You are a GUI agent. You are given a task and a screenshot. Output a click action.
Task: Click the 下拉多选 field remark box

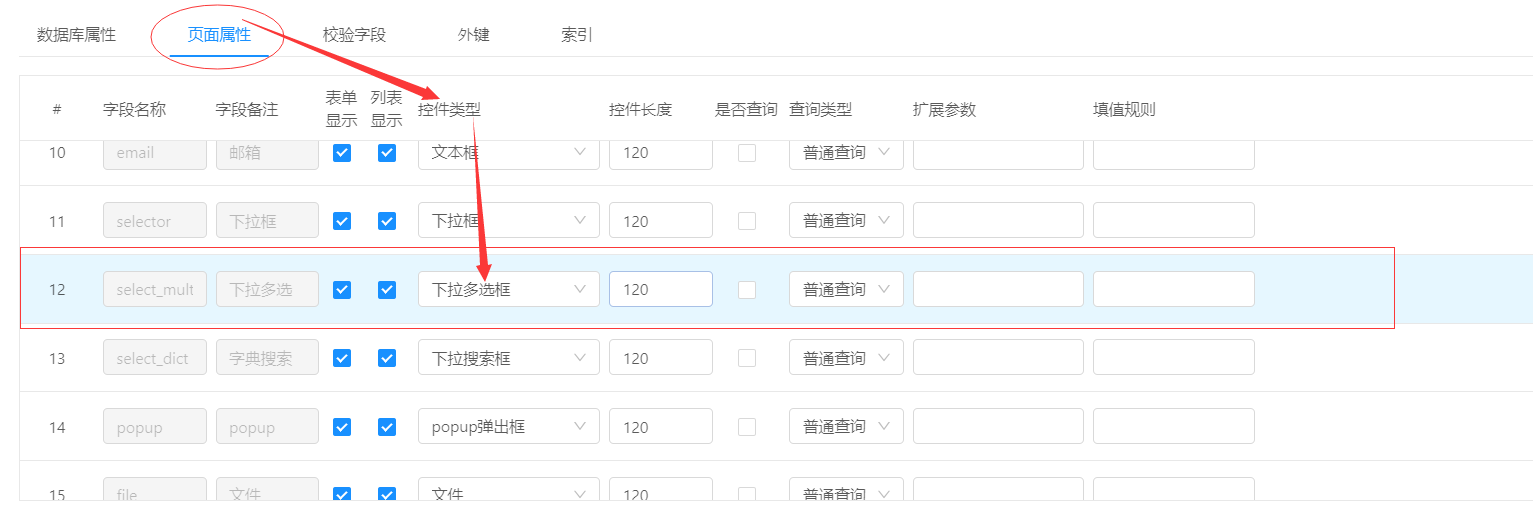pos(267,289)
